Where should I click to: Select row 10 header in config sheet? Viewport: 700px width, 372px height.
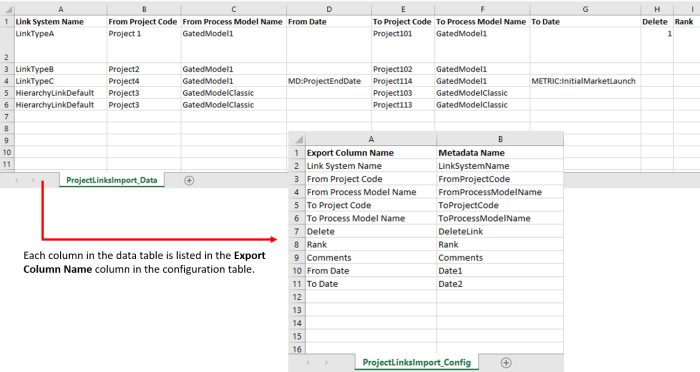(297, 271)
